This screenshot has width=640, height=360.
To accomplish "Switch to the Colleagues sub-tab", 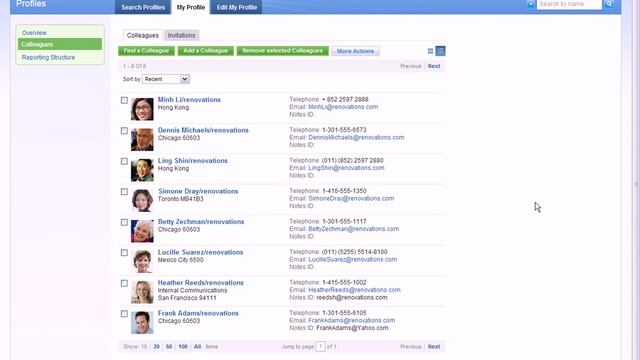I will pyautogui.click(x=142, y=36).
